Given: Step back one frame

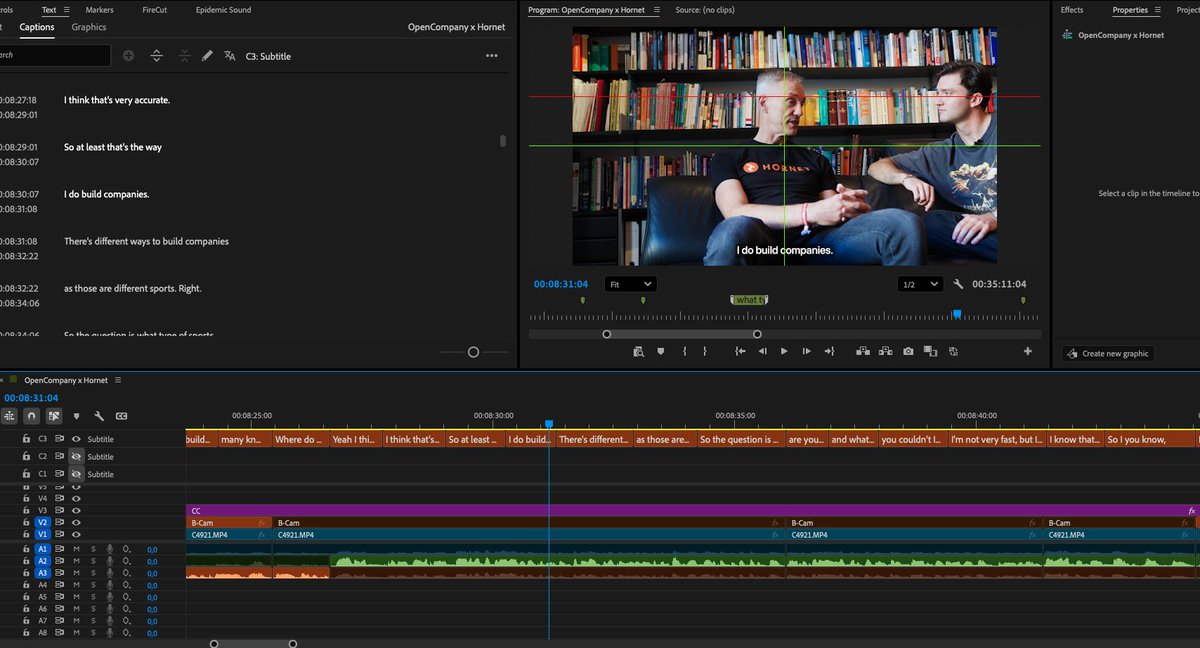Looking at the screenshot, I should (x=762, y=351).
